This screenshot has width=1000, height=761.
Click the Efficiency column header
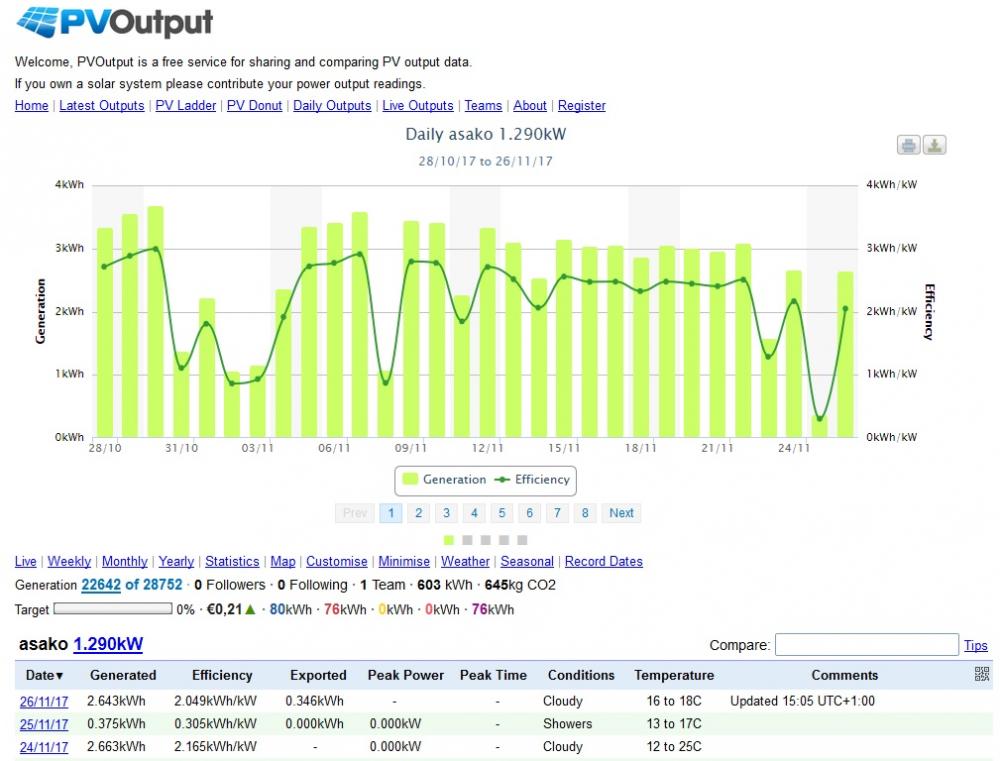tap(222, 675)
